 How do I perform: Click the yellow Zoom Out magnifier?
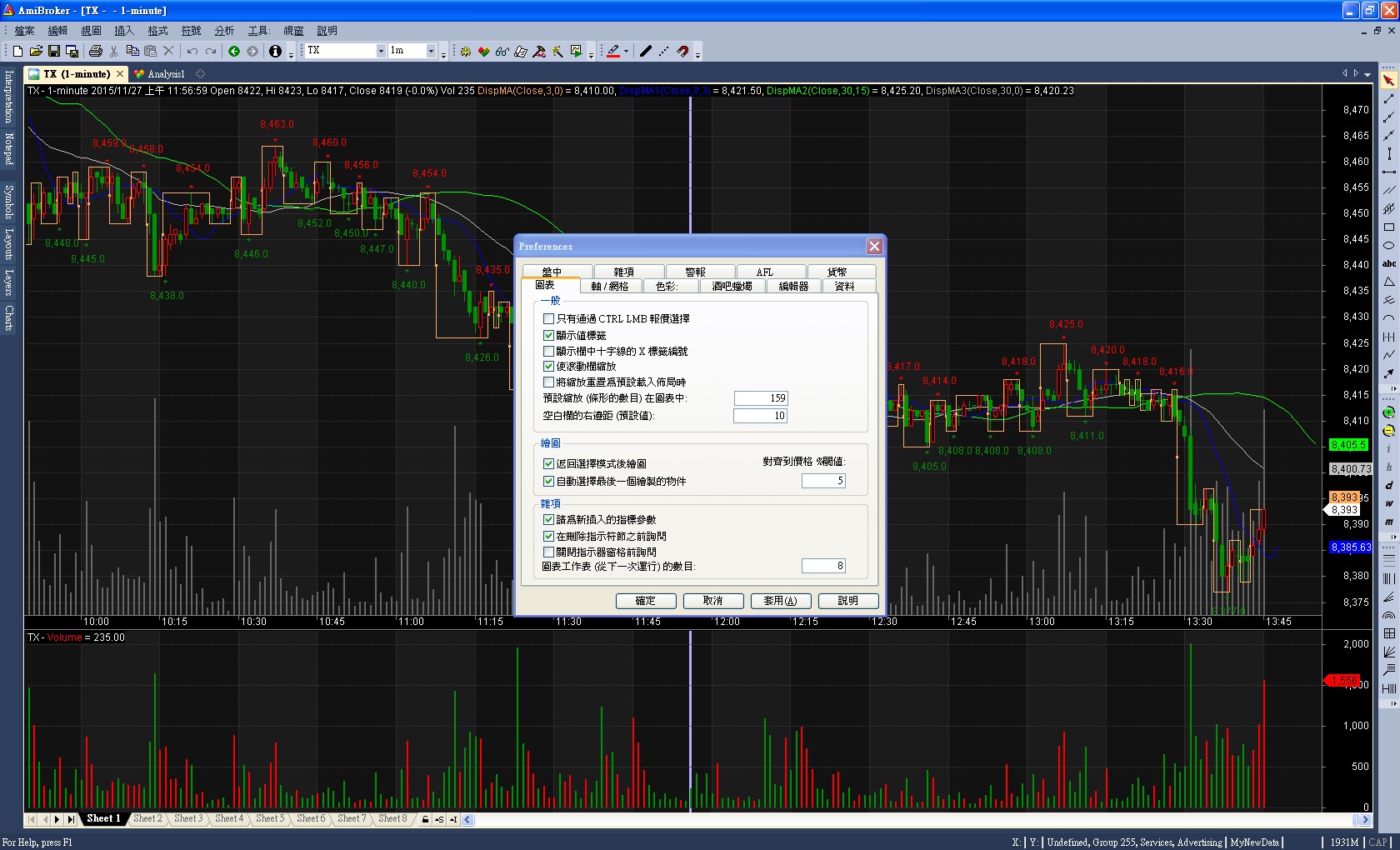coord(1389,431)
